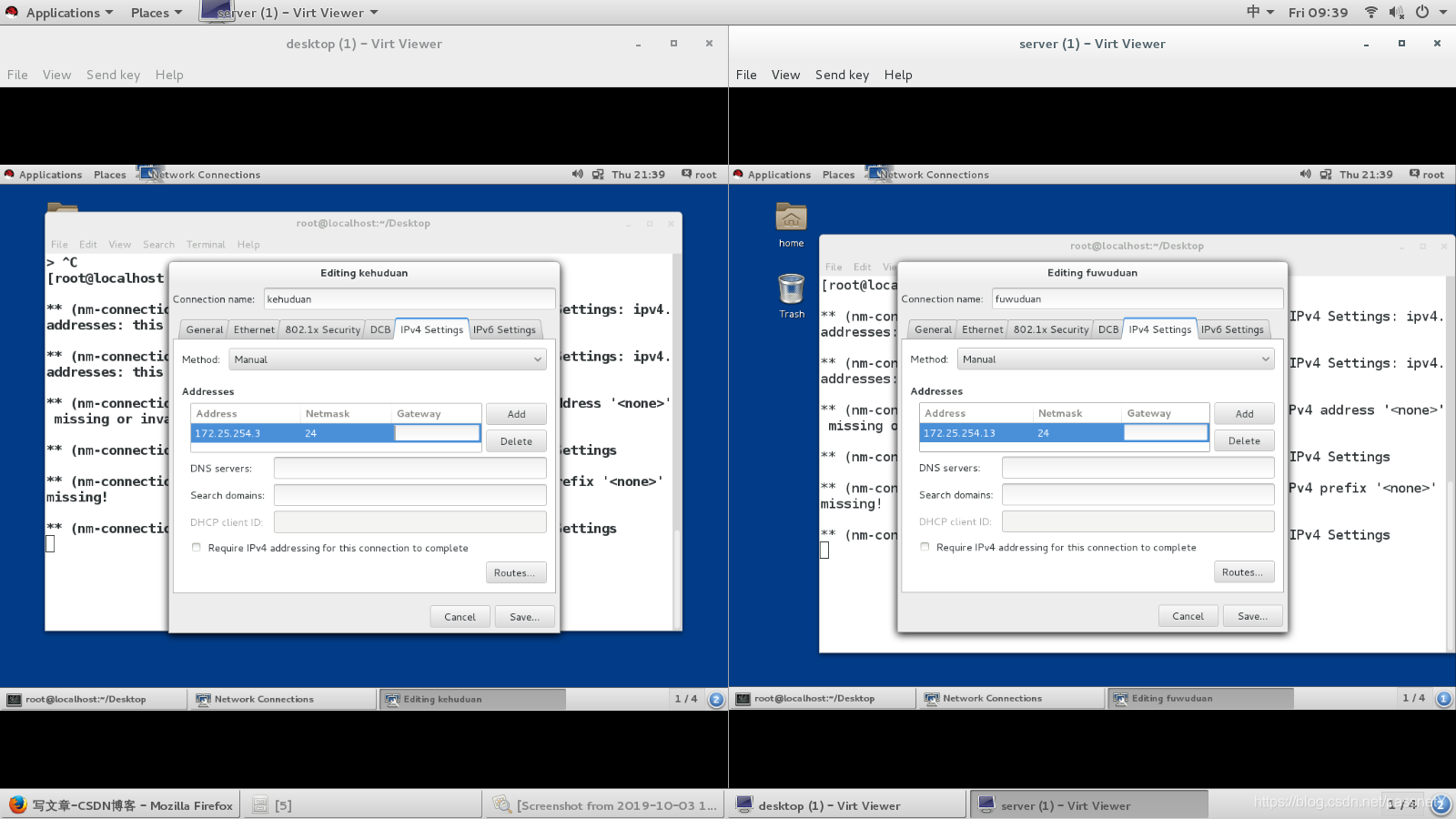The width and height of the screenshot is (1456, 819).
Task: Open Help menu in server Virt Viewer
Action: pyautogui.click(x=898, y=75)
